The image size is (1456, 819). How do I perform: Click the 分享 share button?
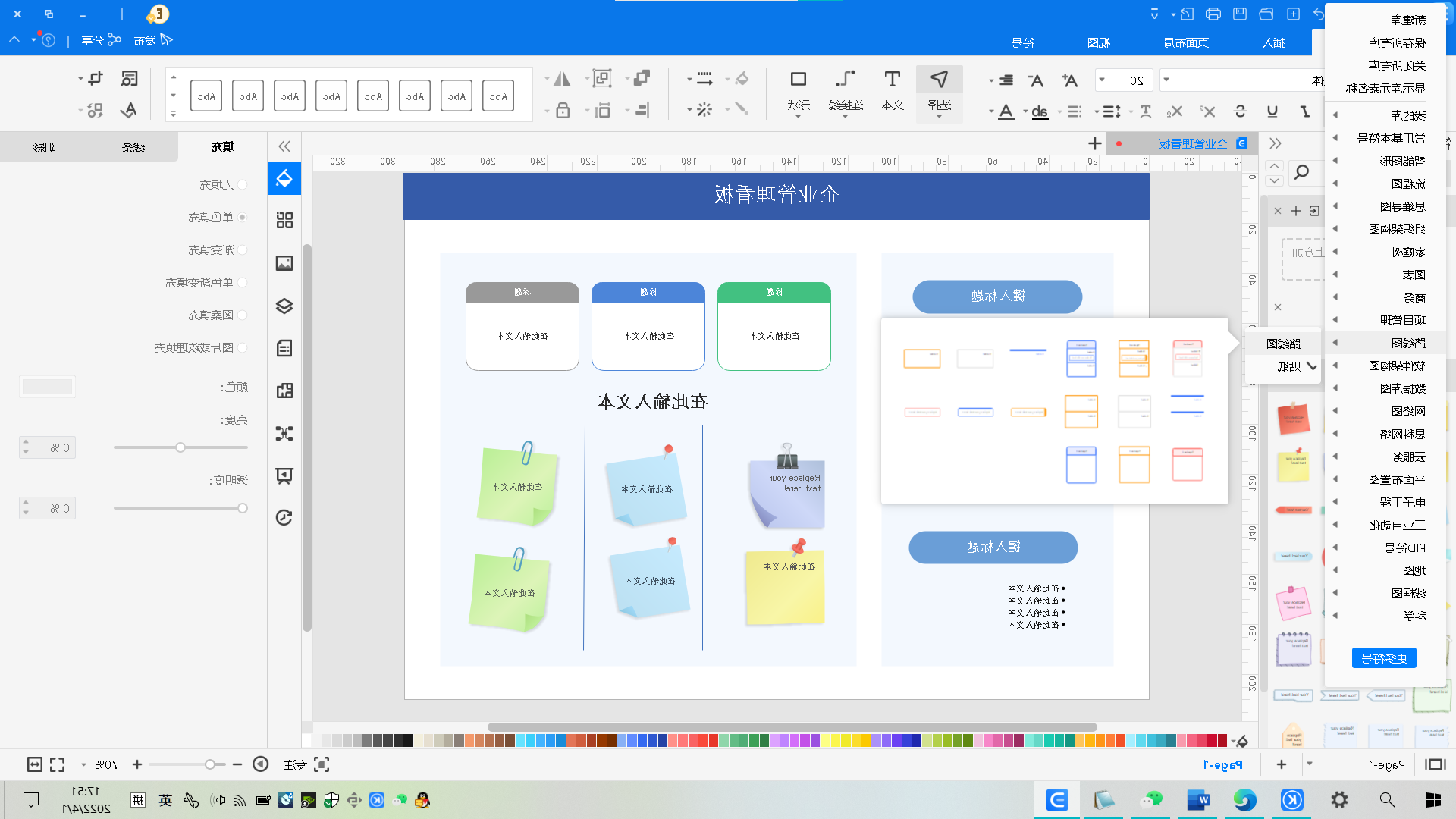coord(101,40)
